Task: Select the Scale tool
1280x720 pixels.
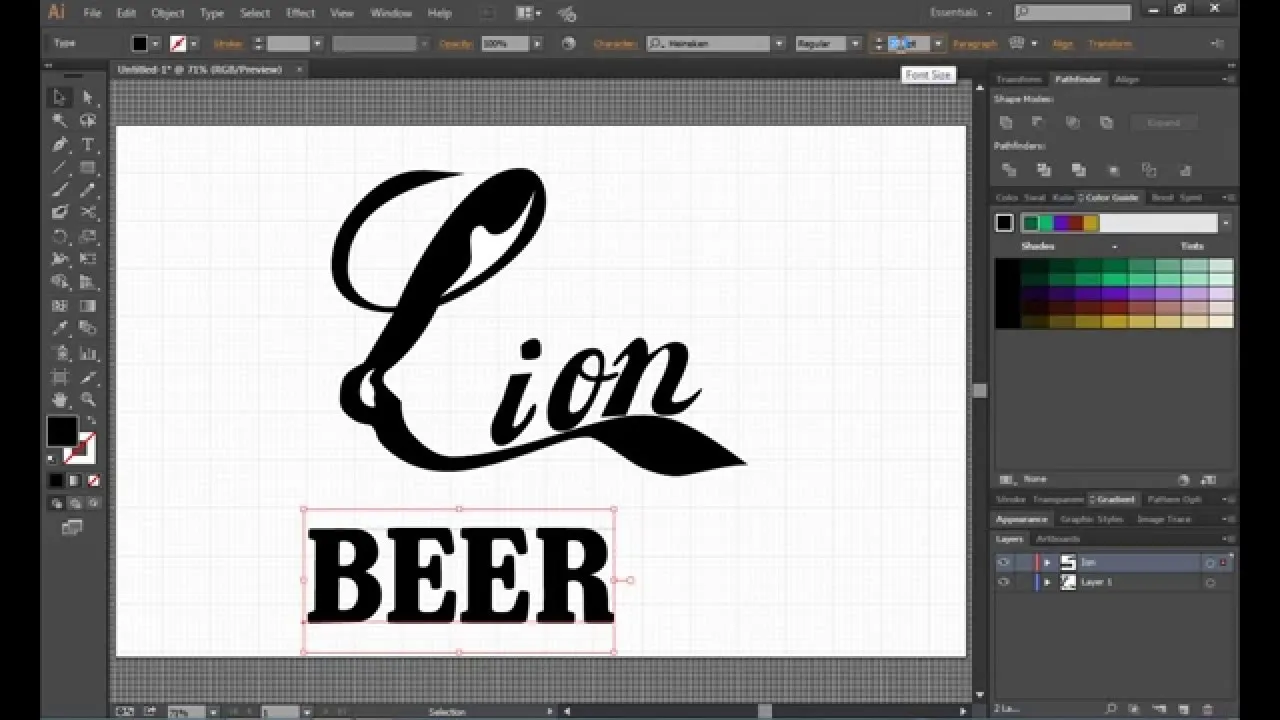Action: tap(88, 236)
